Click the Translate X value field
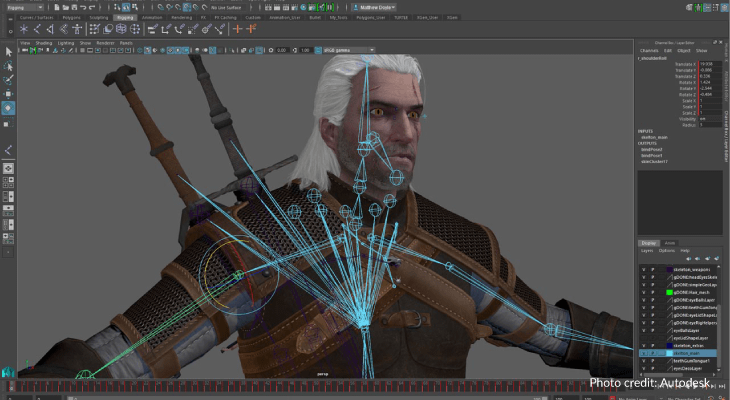The image size is (730, 400). coord(707,63)
